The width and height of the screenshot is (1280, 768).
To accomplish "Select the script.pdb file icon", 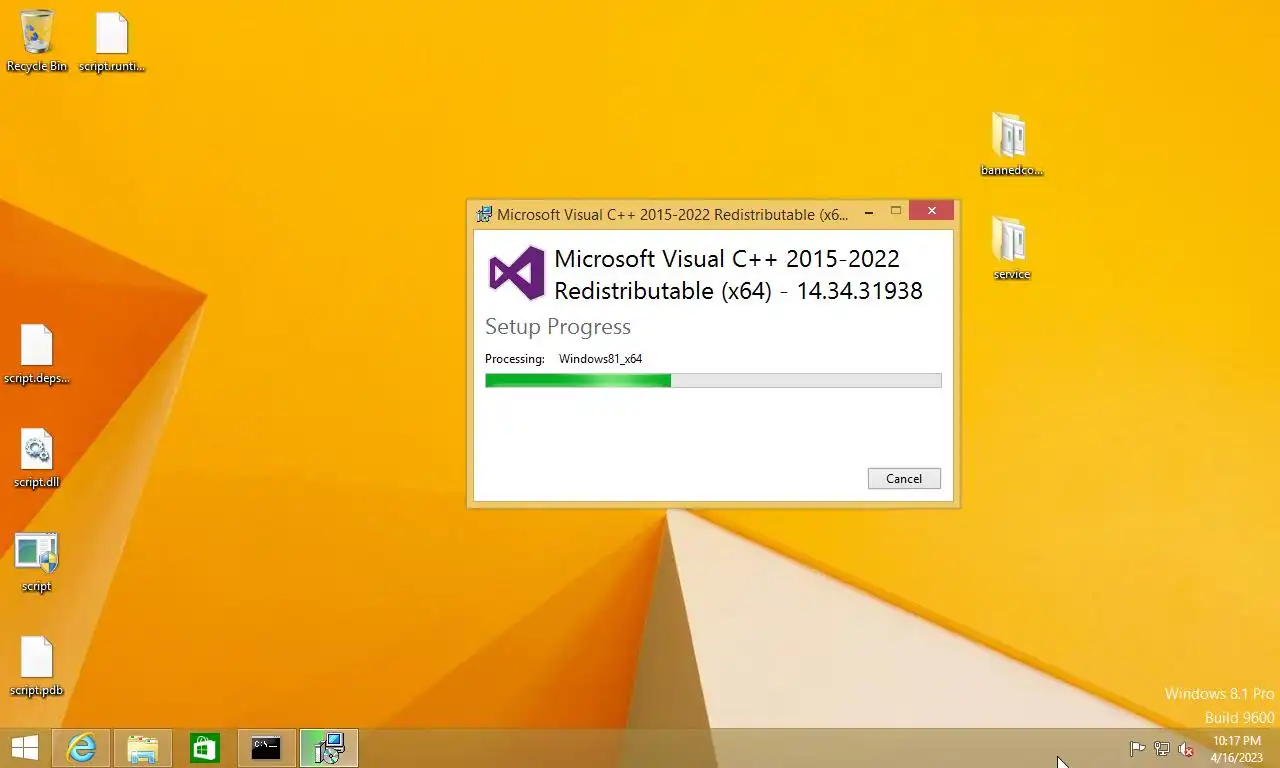I will pyautogui.click(x=37, y=667).
